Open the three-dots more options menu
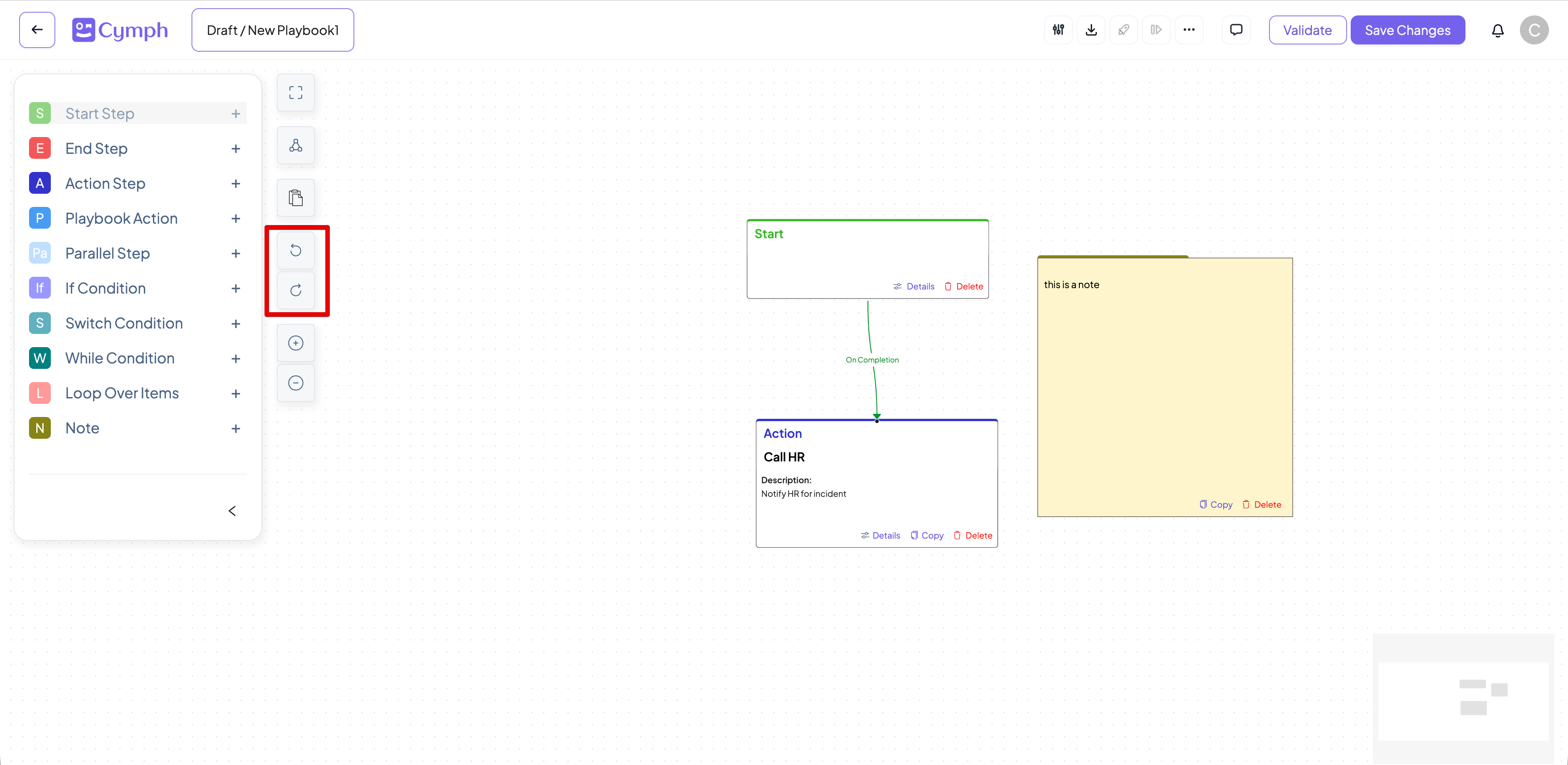 (1189, 30)
